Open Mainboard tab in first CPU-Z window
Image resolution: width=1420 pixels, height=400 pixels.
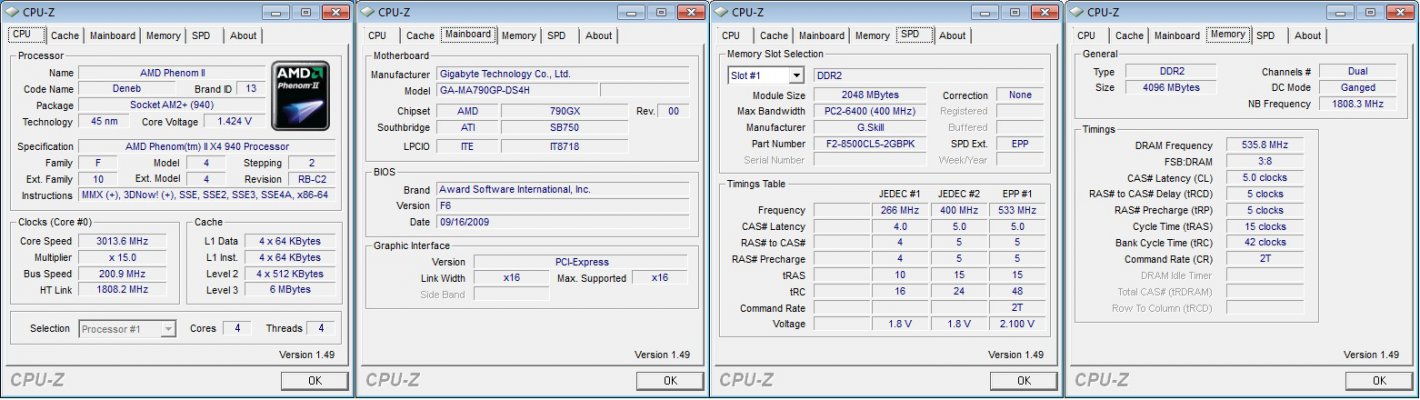[x=112, y=35]
